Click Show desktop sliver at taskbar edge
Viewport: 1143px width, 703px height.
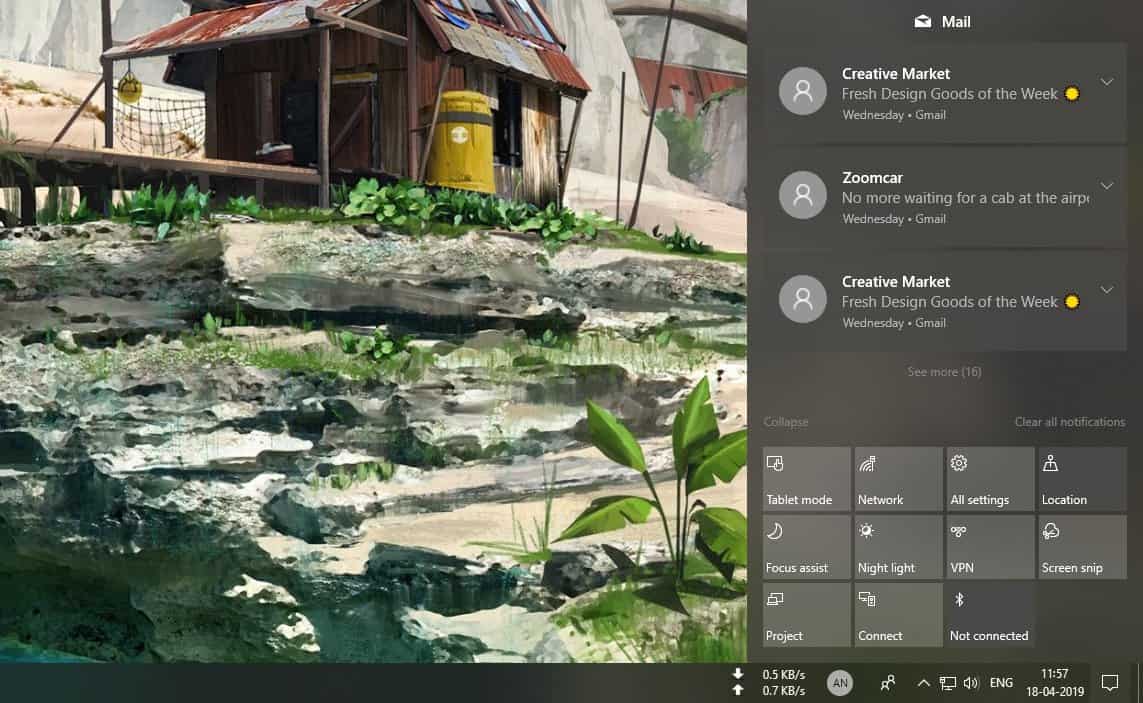coord(1139,683)
